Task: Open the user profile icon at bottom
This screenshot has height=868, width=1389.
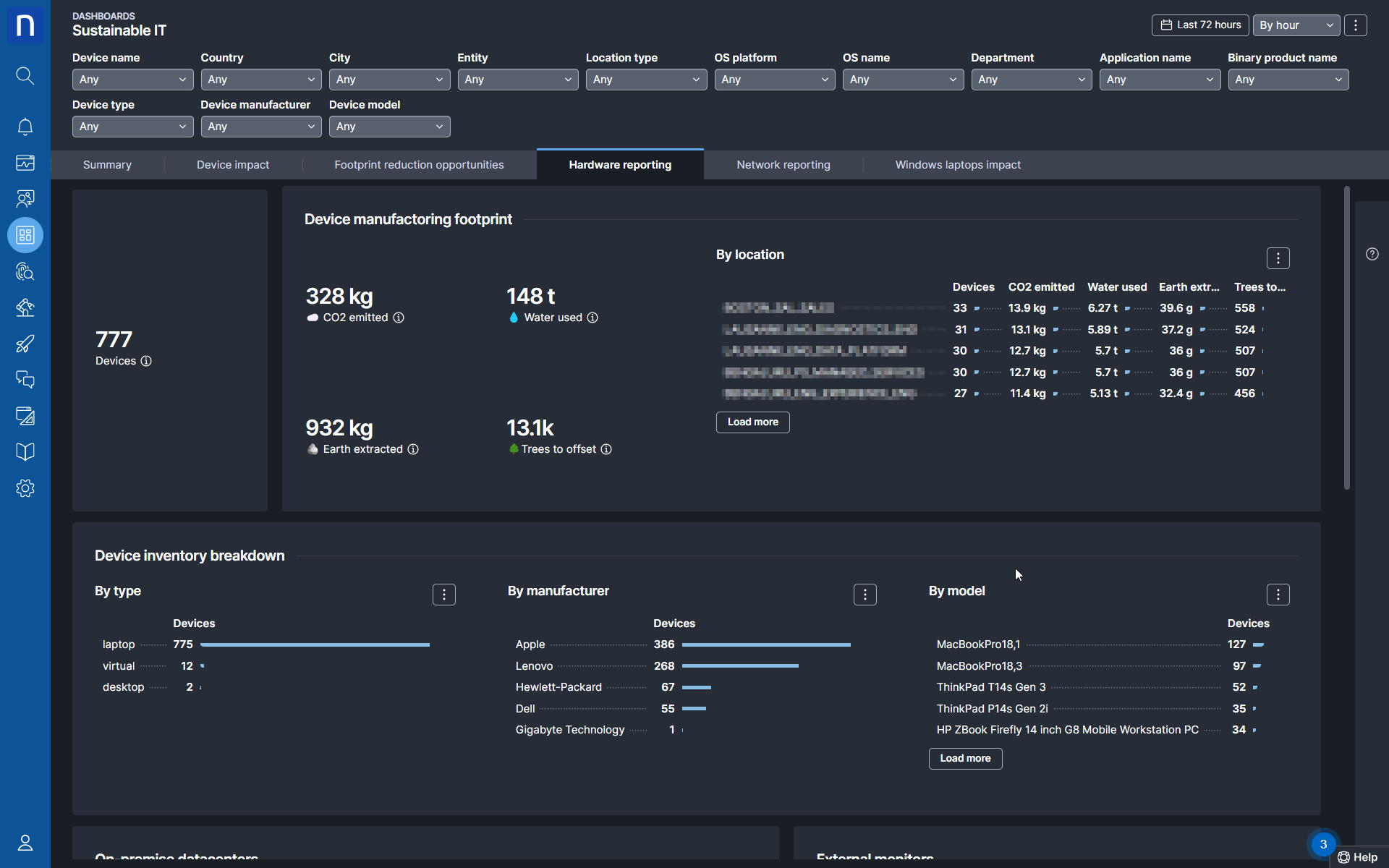Action: [x=25, y=843]
